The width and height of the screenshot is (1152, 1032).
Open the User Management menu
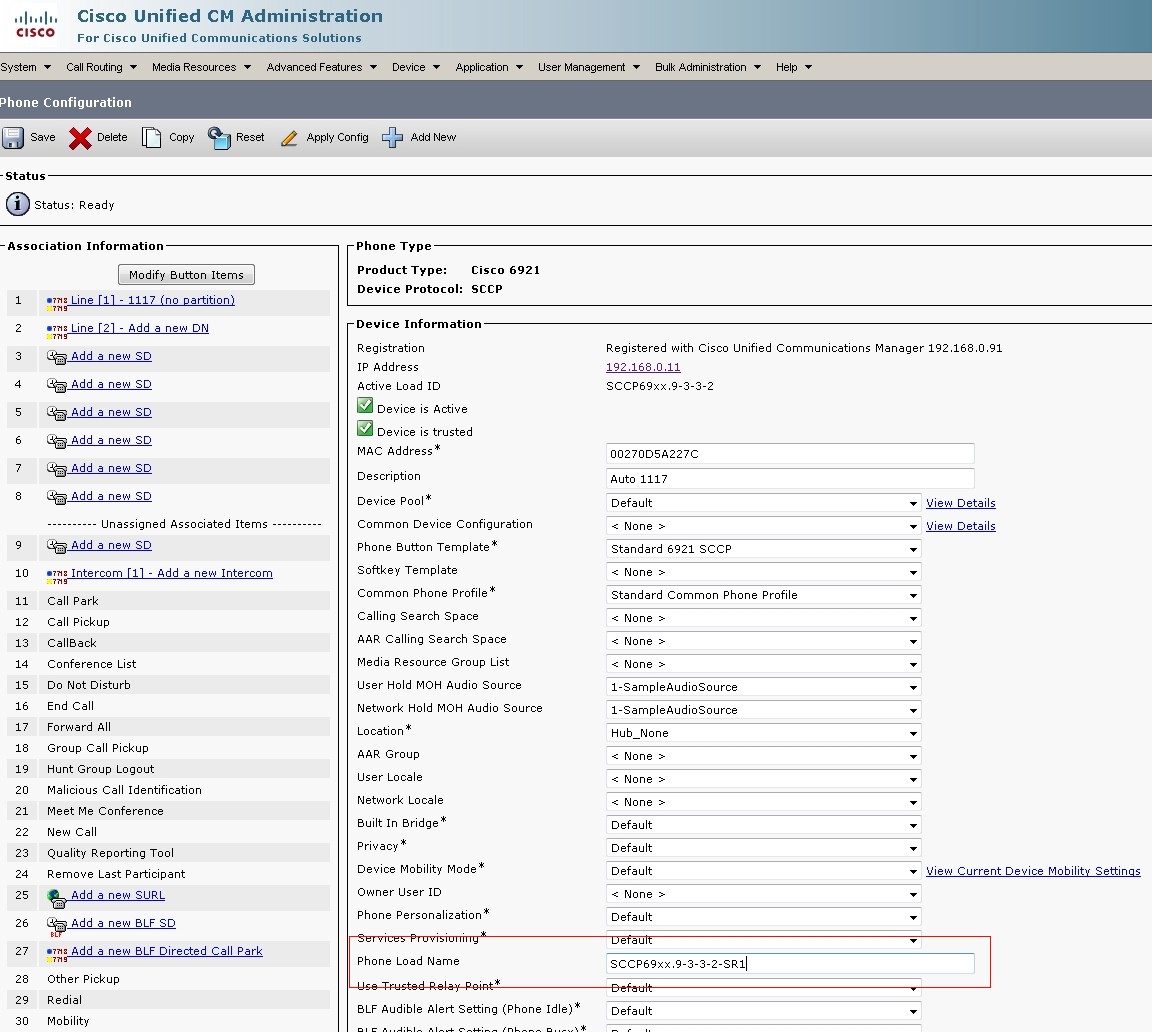(x=588, y=67)
